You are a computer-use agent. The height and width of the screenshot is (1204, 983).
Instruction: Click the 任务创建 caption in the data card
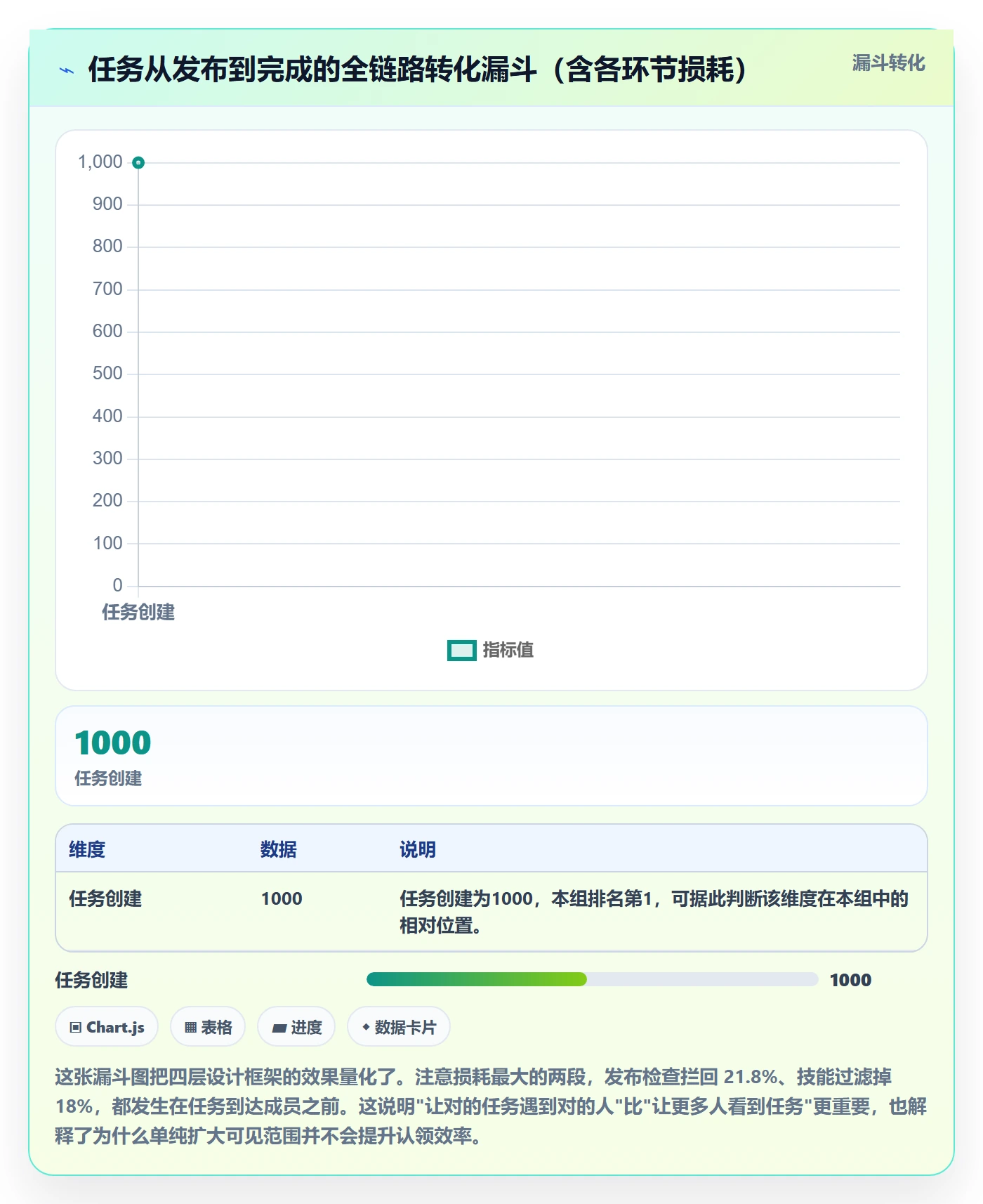tap(108, 778)
